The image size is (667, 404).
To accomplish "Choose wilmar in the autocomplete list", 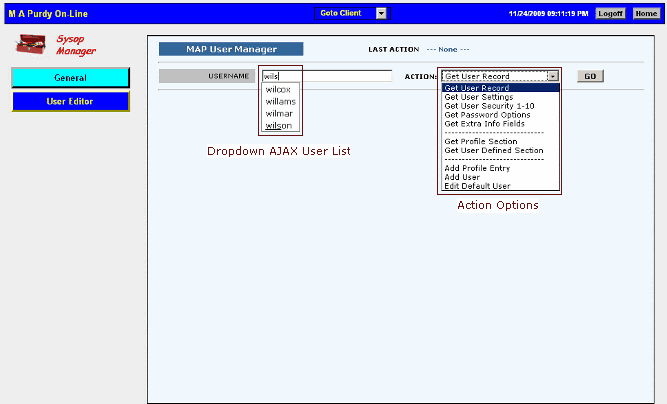I will [279, 113].
